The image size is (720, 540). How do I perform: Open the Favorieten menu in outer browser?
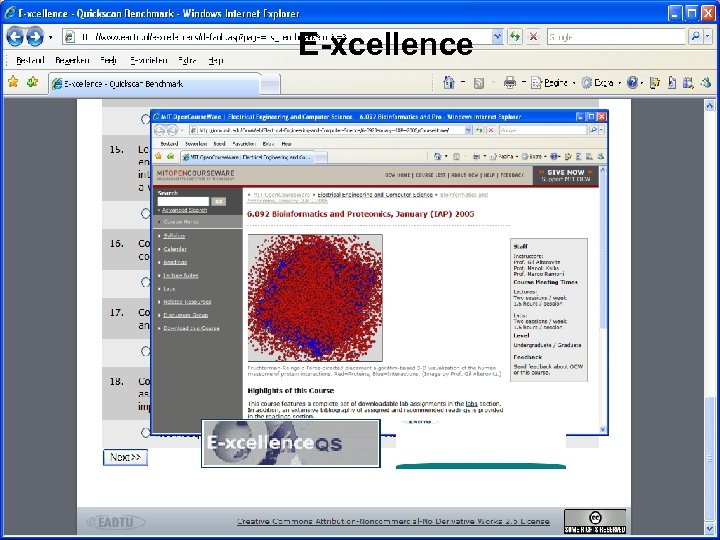[x=148, y=60]
